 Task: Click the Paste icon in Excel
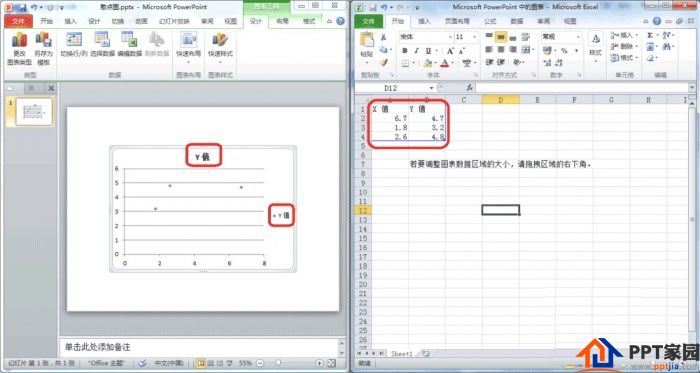point(367,45)
